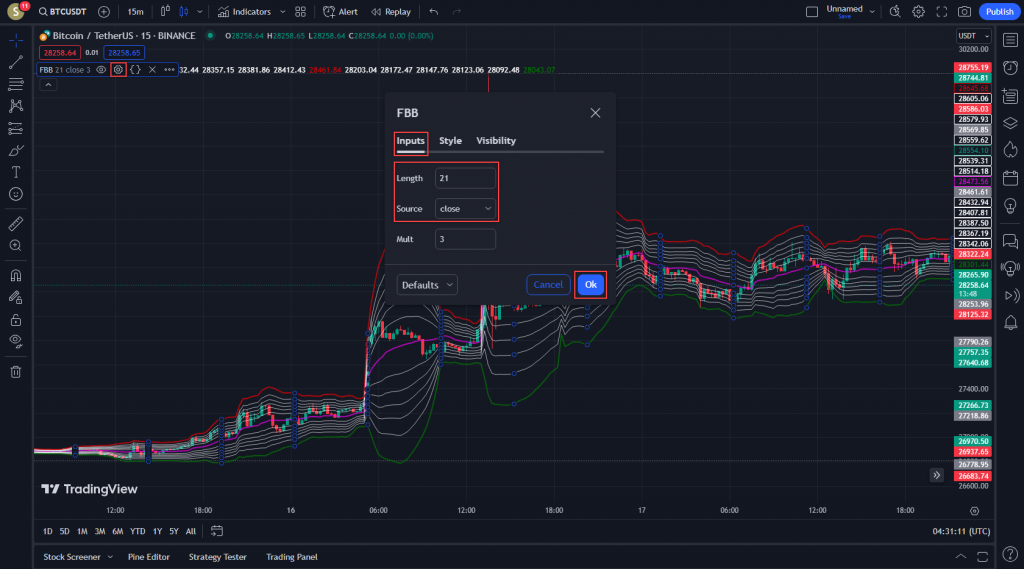The image size is (1024, 569).
Task: Redo the last action
Action: pyautogui.click(x=456, y=12)
